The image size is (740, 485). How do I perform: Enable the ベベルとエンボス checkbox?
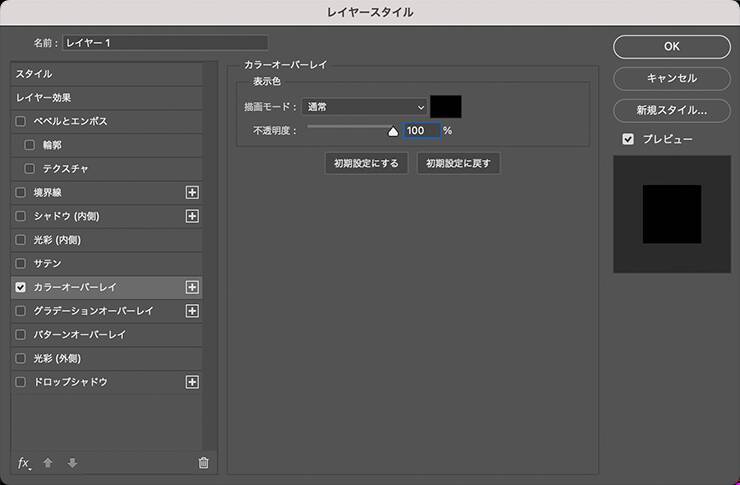[21, 121]
